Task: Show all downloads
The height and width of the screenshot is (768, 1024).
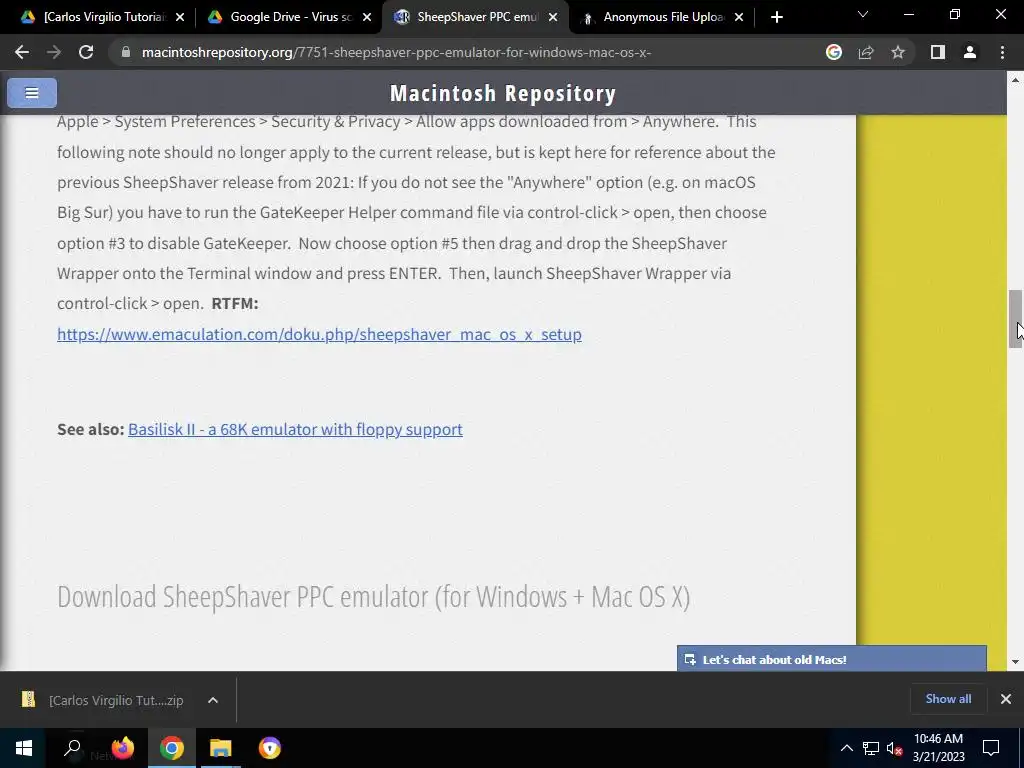Action: pos(948,699)
